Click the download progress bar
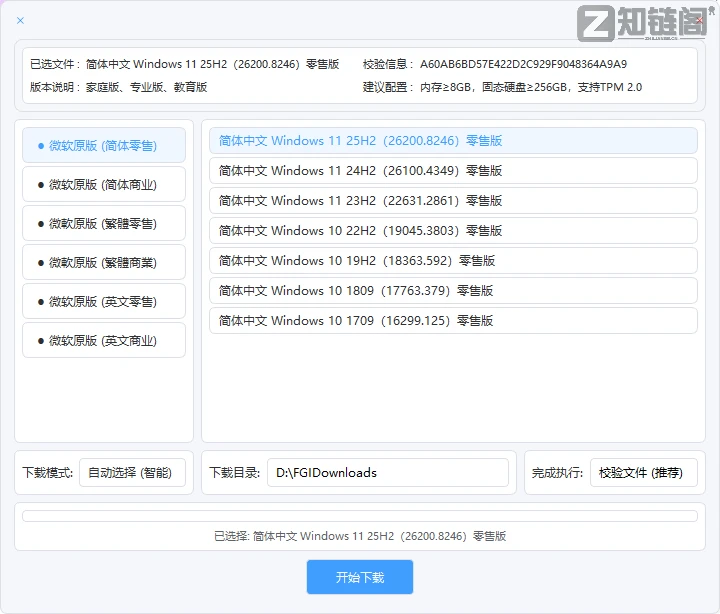The height and width of the screenshot is (614, 720). click(360, 516)
